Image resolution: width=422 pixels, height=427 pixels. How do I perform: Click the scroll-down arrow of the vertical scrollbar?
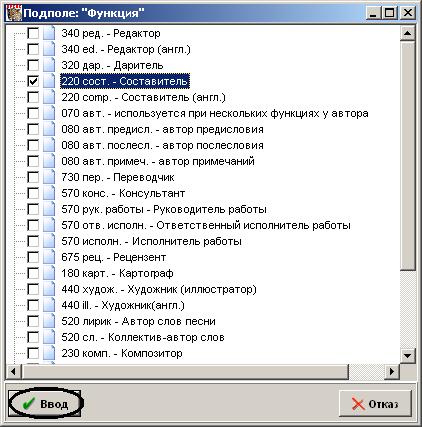tap(407, 356)
